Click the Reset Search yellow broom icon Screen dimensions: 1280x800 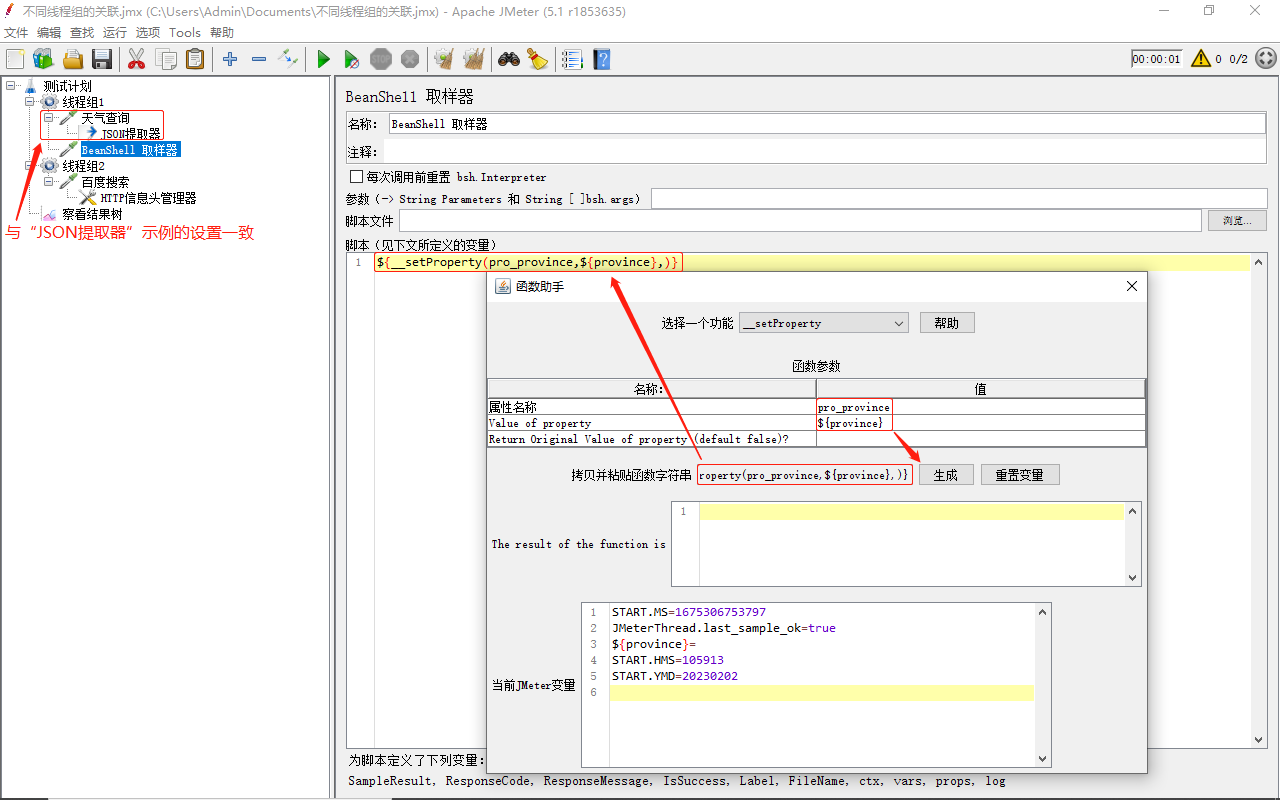click(538, 59)
